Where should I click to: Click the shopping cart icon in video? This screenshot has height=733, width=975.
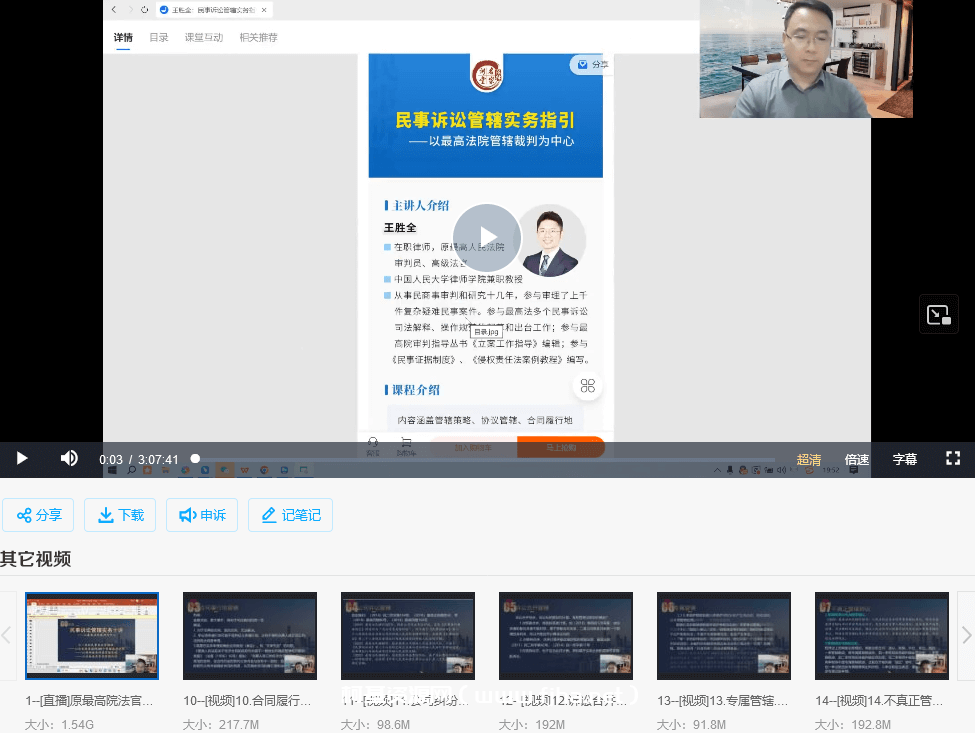tap(406, 446)
